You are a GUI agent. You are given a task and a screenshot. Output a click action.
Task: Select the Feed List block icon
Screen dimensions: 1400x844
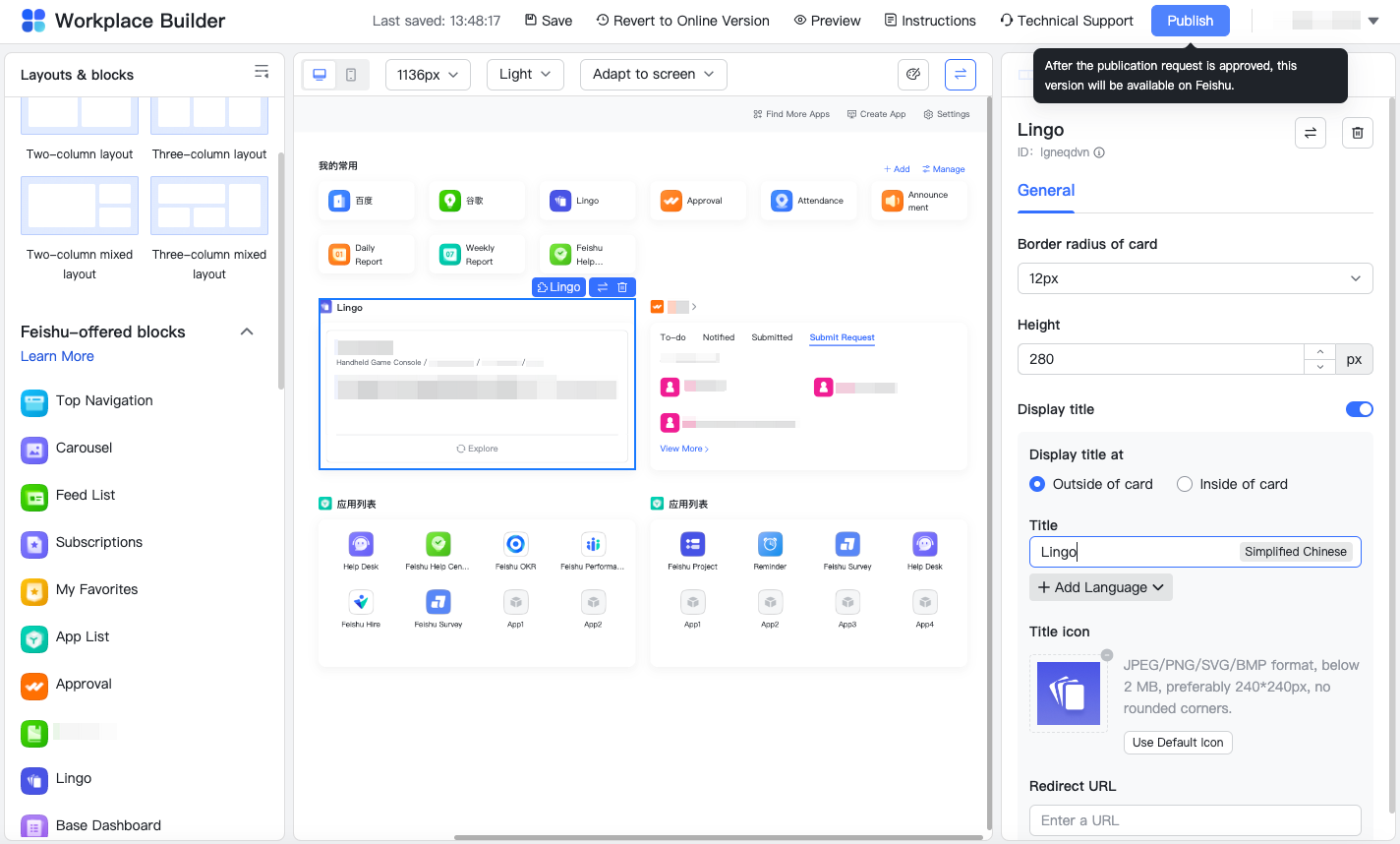pos(34,497)
